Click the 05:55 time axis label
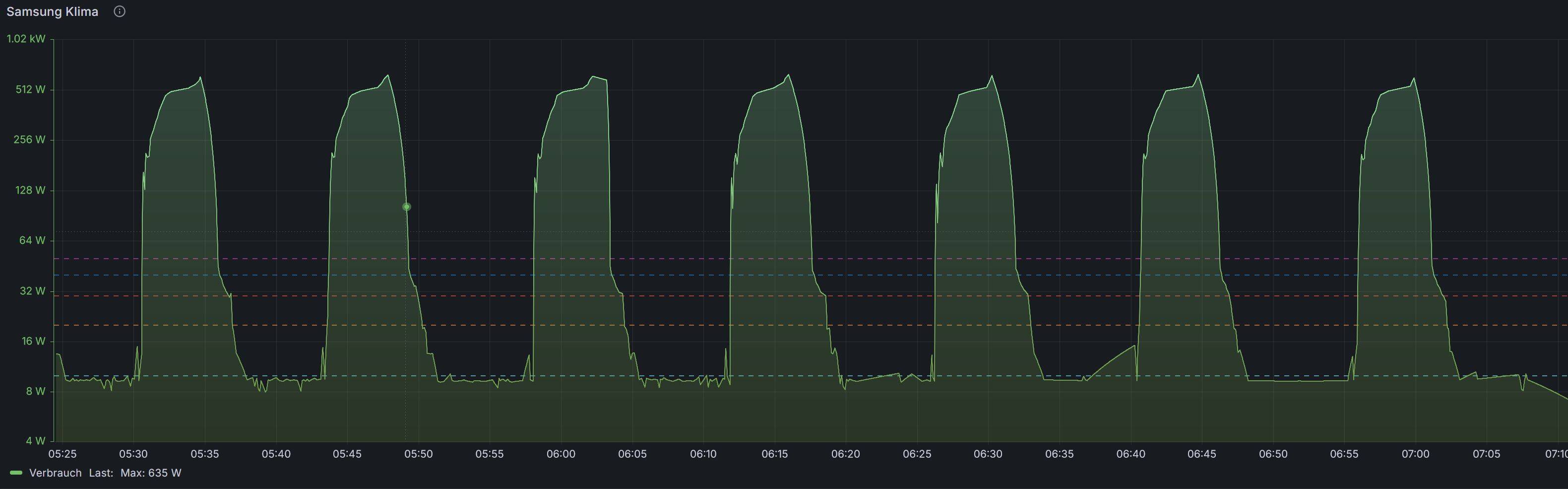Screen dimensions: 1568x489 490,454
